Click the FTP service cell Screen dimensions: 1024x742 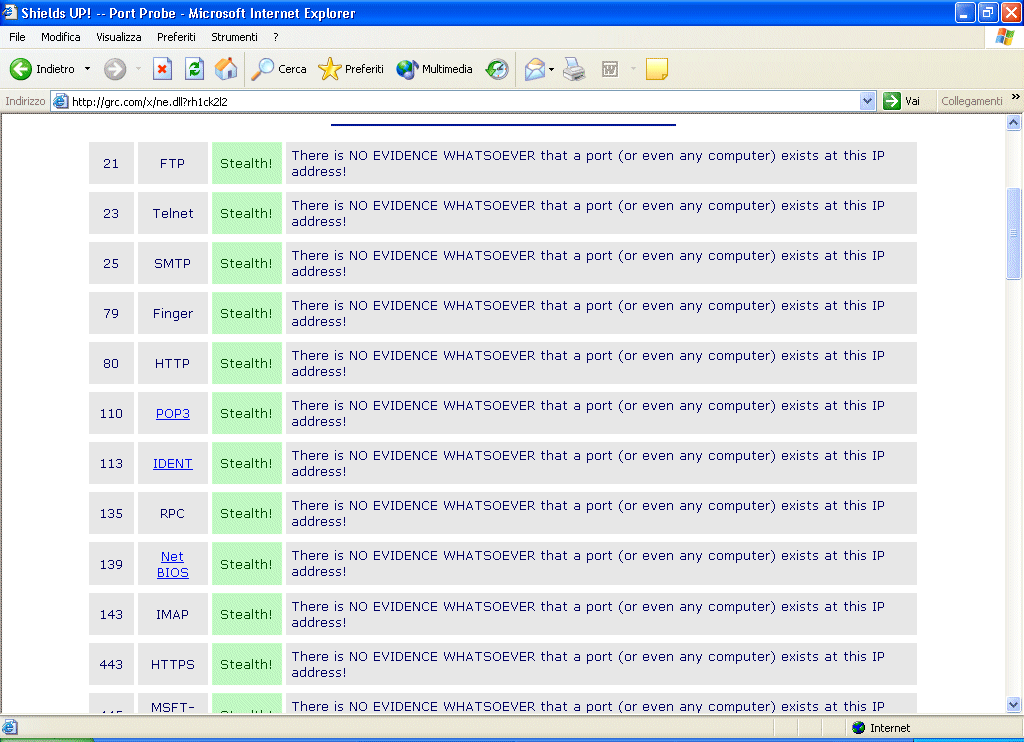click(x=172, y=163)
